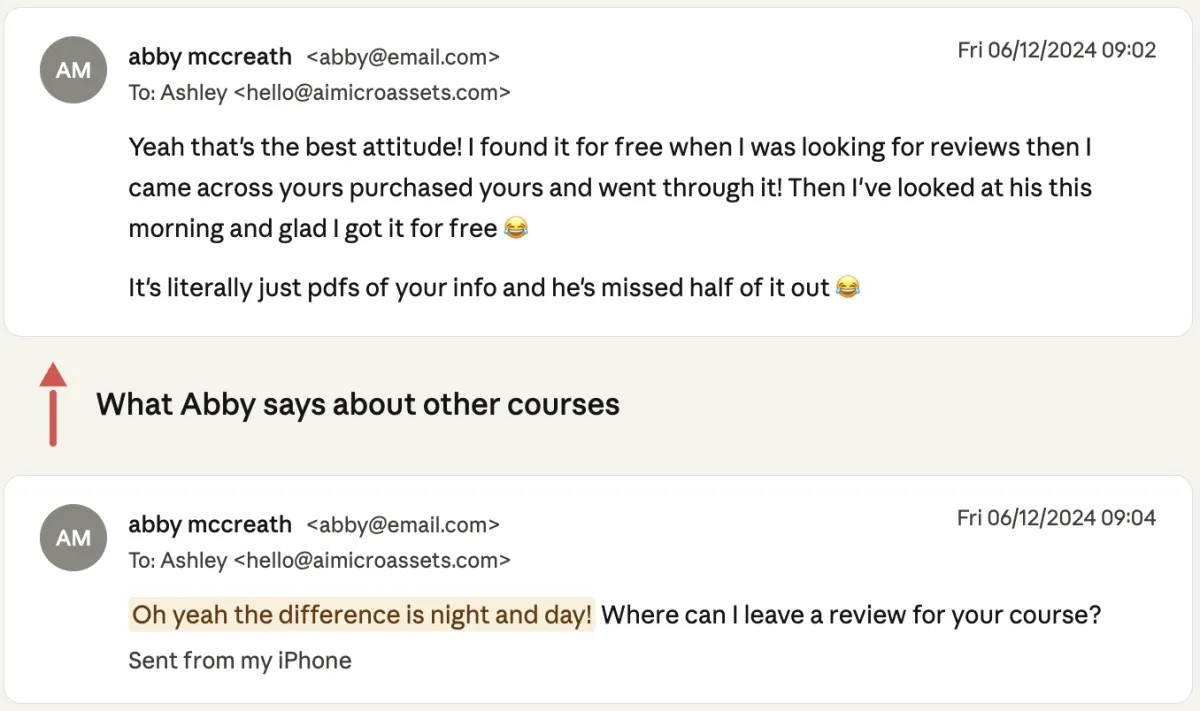1200x711 pixels.
Task: Click the Fri 06/12/2024 09:02 timestamp
Action: pyautogui.click(x=1056, y=50)
